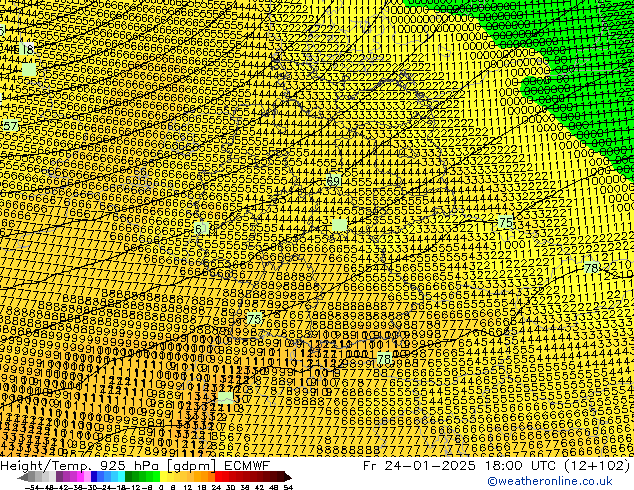Click the '-54' legend value

(32, 487)
